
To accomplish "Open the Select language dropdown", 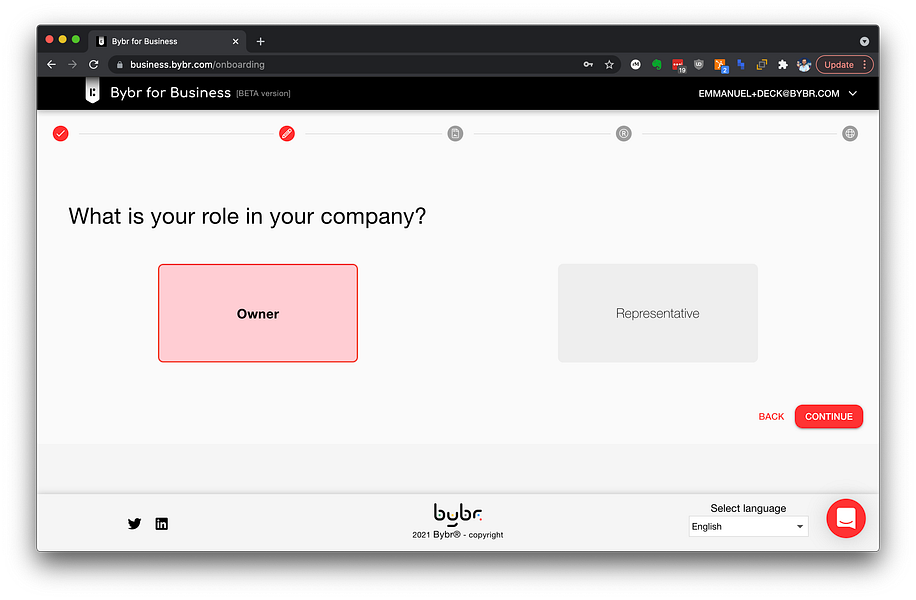I will point(748,526).
